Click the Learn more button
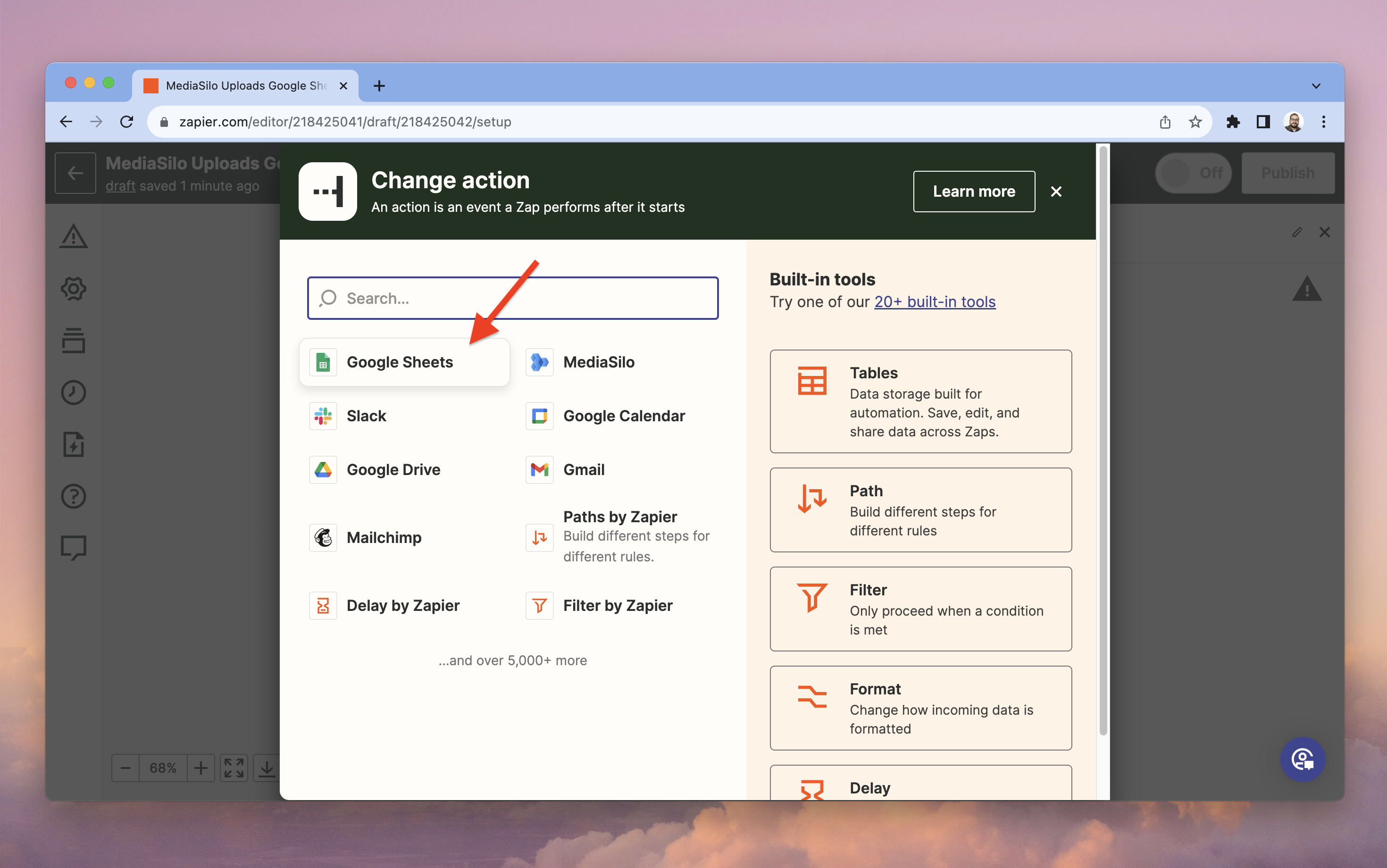Image resolution: width=1387 pixels, height=868 pixels. pos(974,191)
